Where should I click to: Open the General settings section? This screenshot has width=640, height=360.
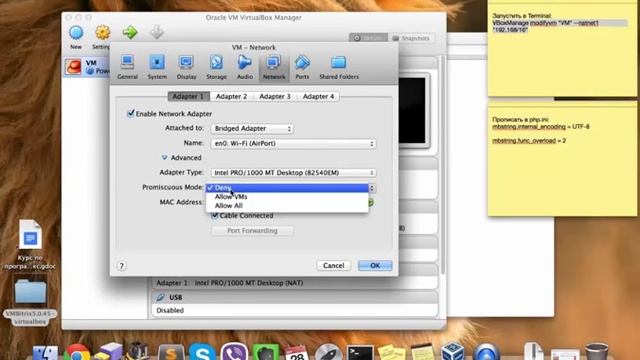(127, 67)
